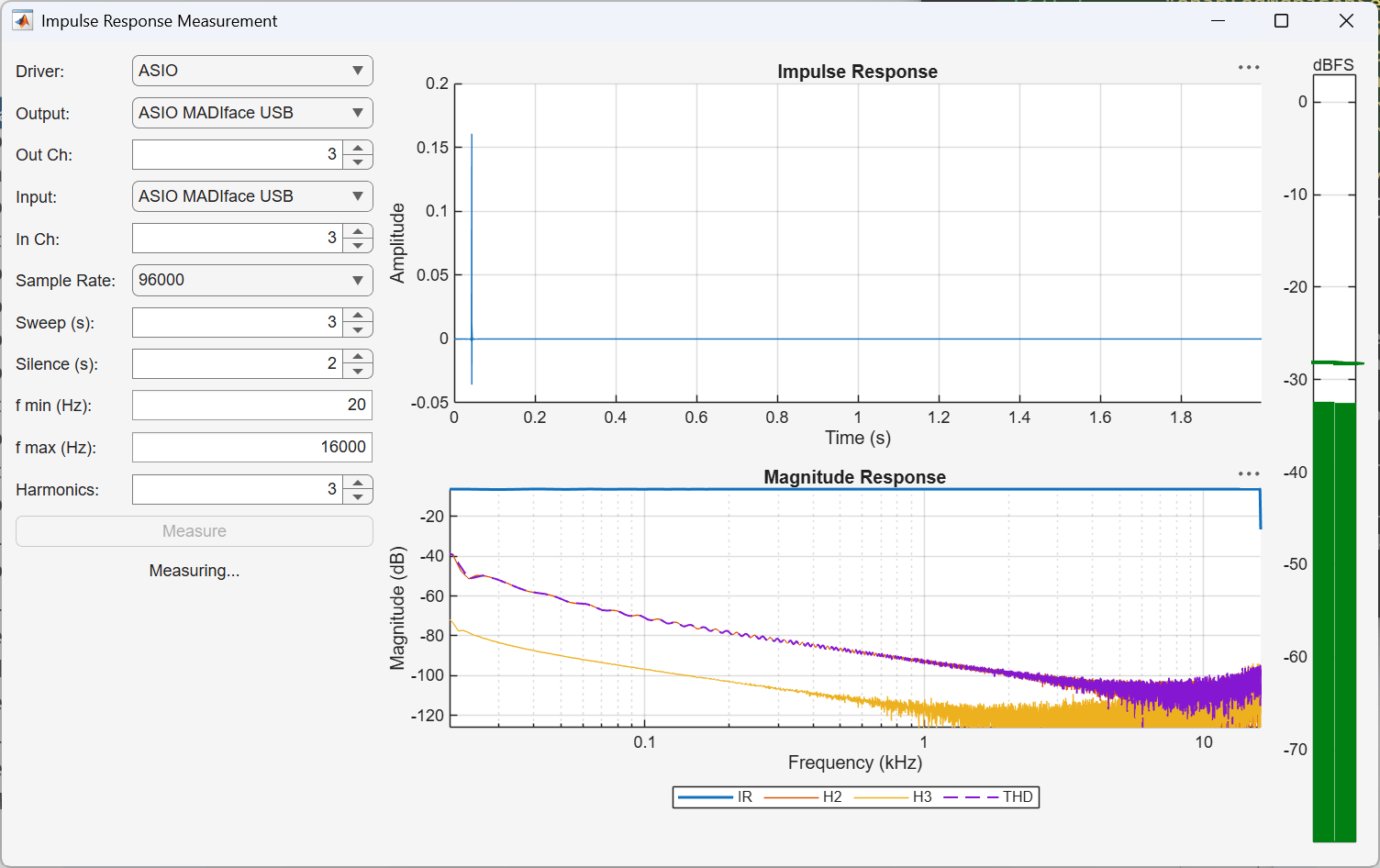This screenshot has height=868, width=1380.
Task: Click the H2 legend entry
Action: pos(803,797)
